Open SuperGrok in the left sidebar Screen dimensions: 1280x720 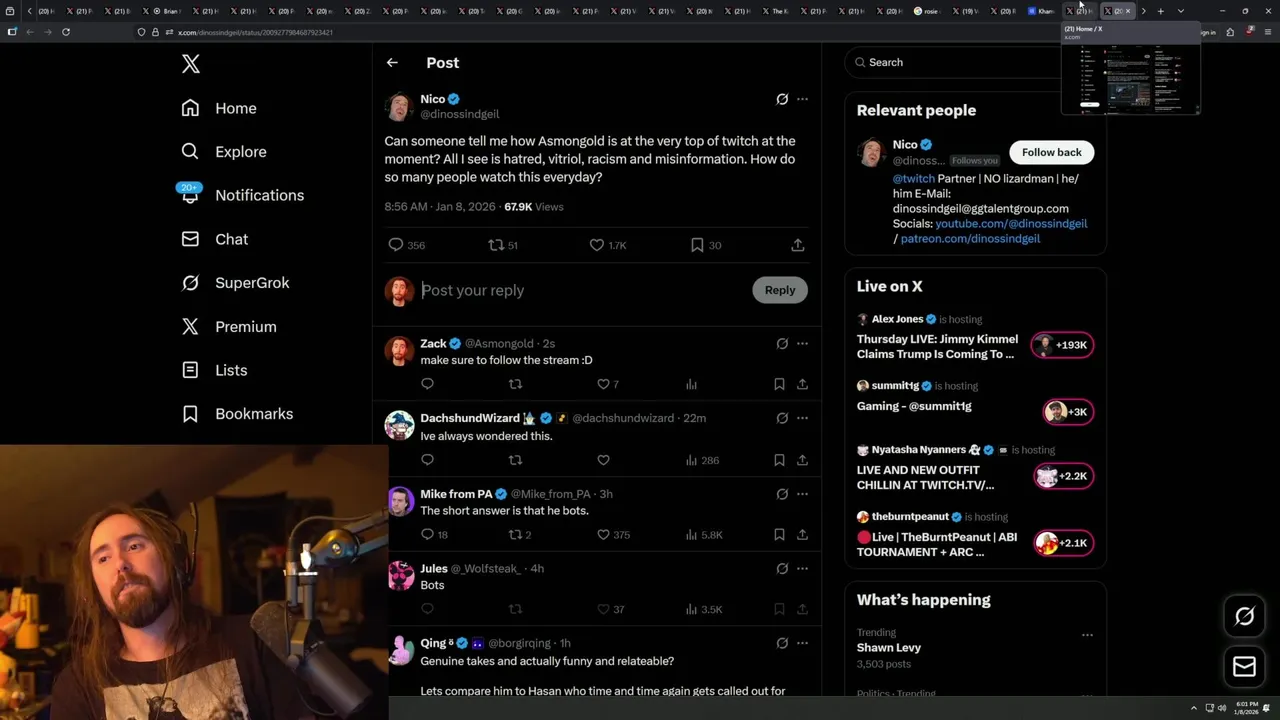coord(235,283)
